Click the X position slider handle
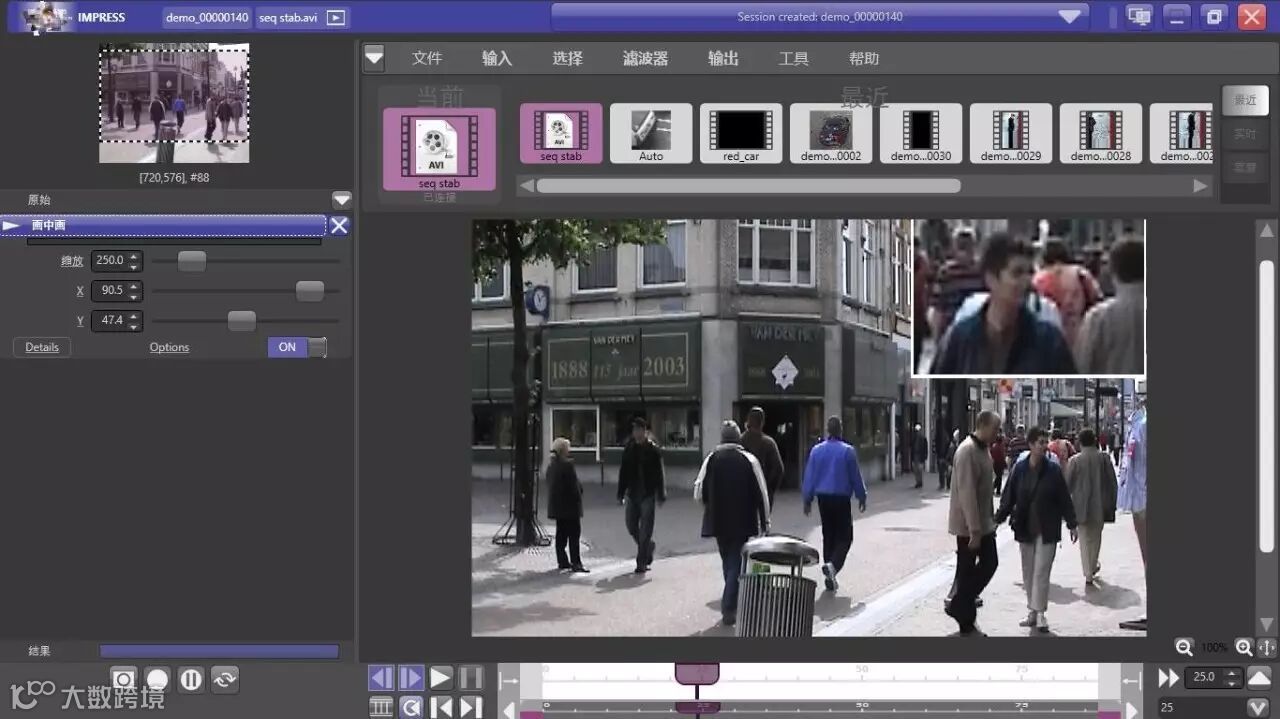1280x719 pixels. pyautogui.click(x=310, y=291)
